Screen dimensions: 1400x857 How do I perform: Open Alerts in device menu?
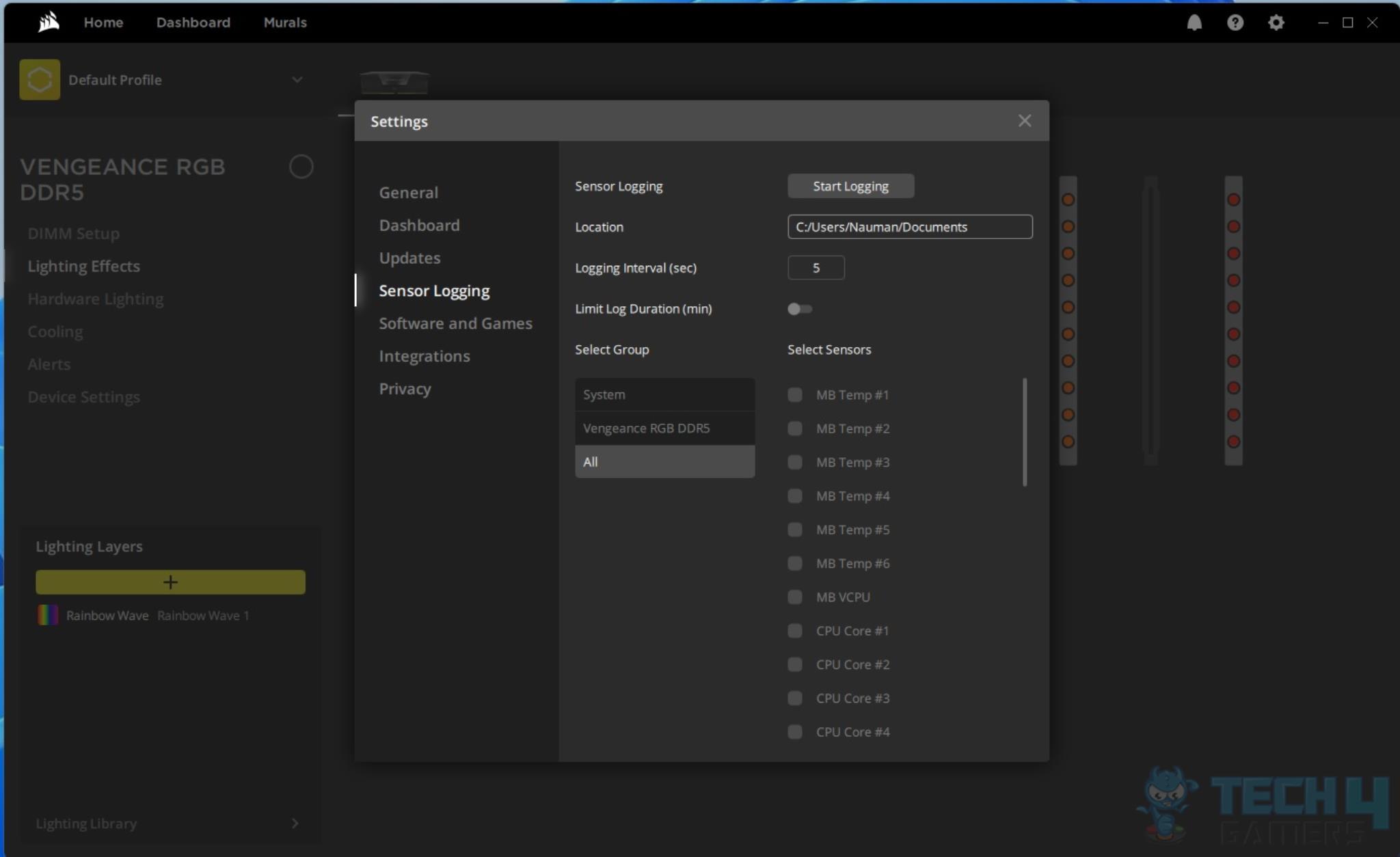[49, 364]
